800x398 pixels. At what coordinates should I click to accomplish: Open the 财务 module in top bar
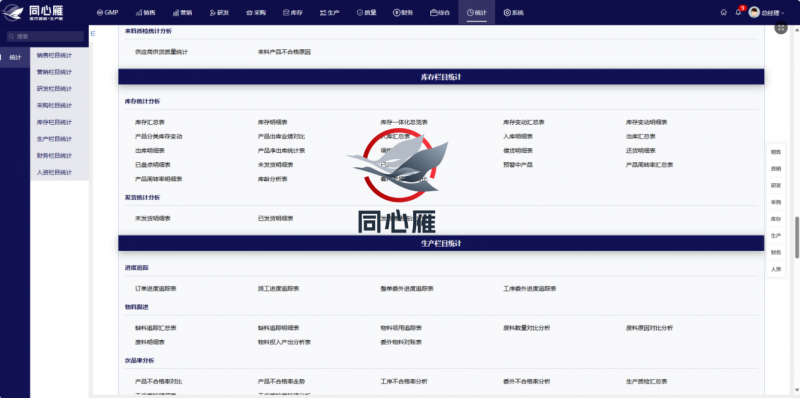(403, 12)
